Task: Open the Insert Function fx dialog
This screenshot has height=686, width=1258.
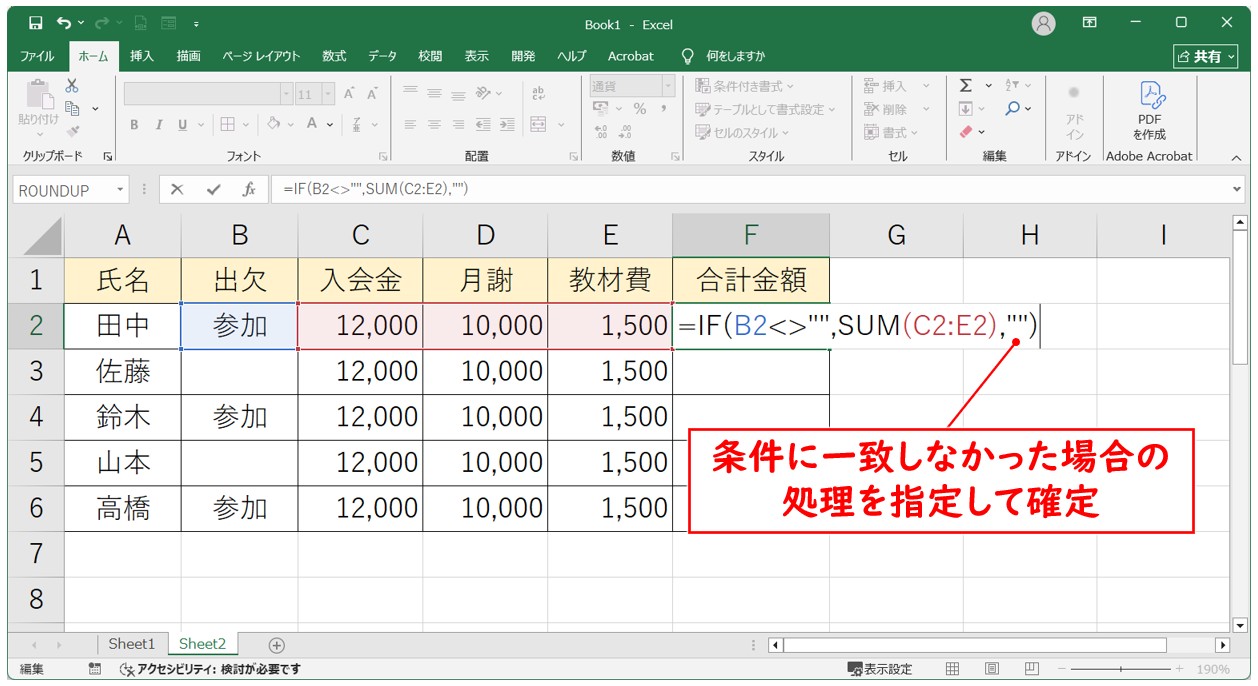Action: pos(248,189)
